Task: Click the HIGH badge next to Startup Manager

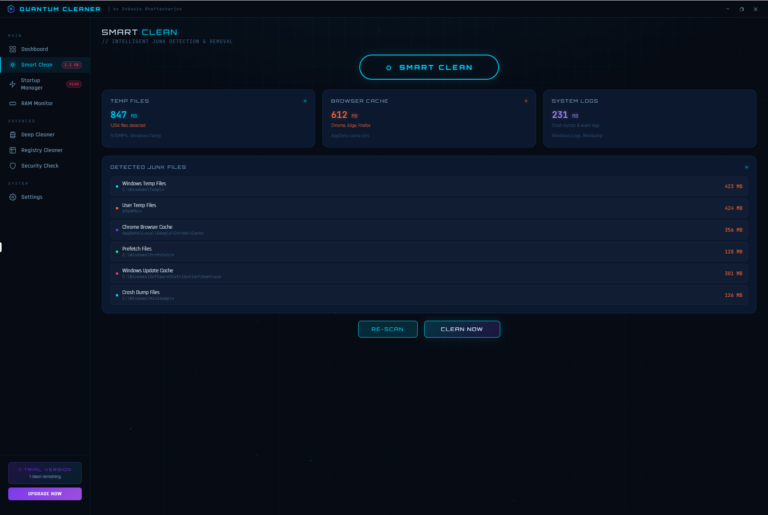Action: (74, 84)
